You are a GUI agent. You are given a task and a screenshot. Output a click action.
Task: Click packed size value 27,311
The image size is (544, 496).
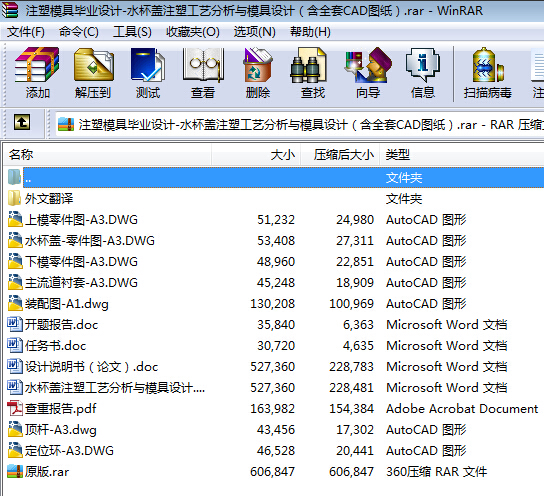coord(355,241)
